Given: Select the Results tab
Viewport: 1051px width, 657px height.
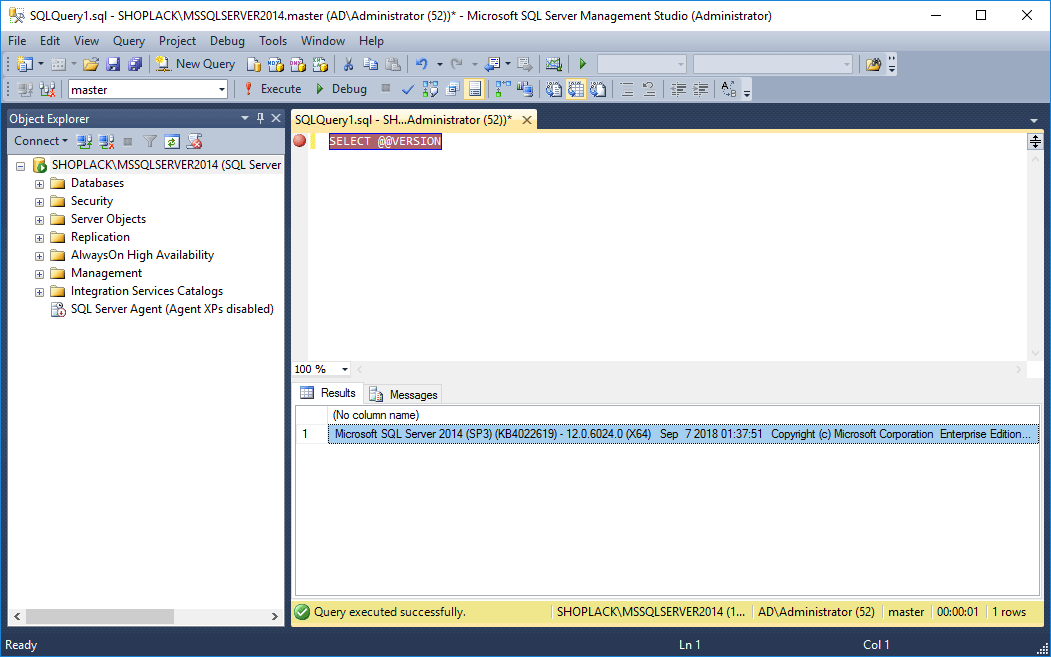Looking at the screenshot, I should click(x=328, y=393).
